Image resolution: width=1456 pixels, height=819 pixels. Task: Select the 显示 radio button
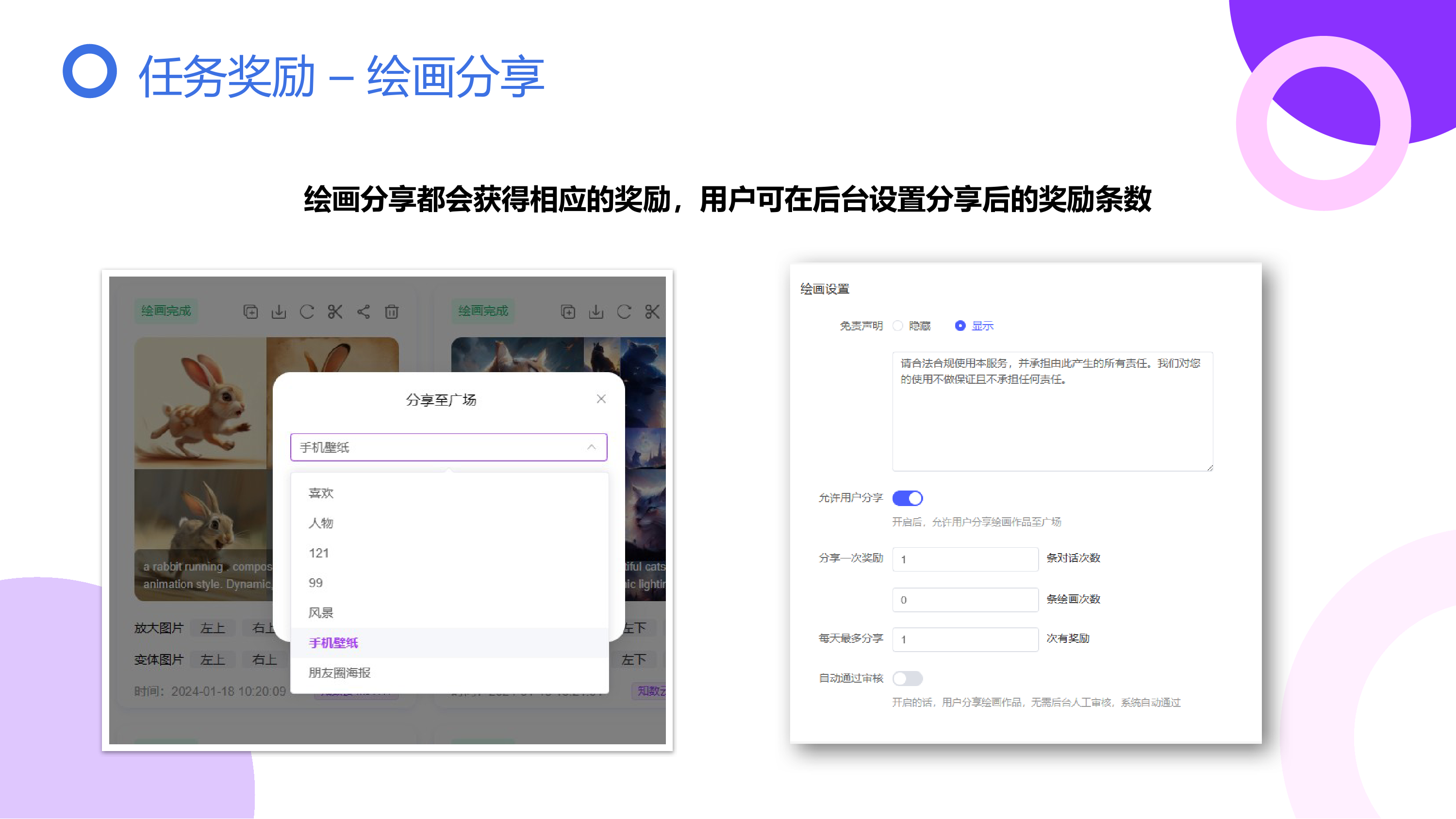pos(960,326)
